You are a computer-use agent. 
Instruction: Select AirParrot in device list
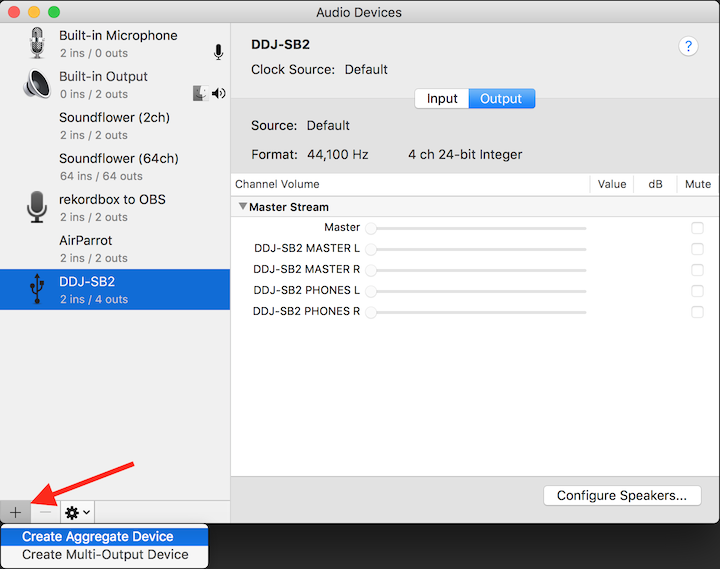pyautogui.click(x=115, y=248)
